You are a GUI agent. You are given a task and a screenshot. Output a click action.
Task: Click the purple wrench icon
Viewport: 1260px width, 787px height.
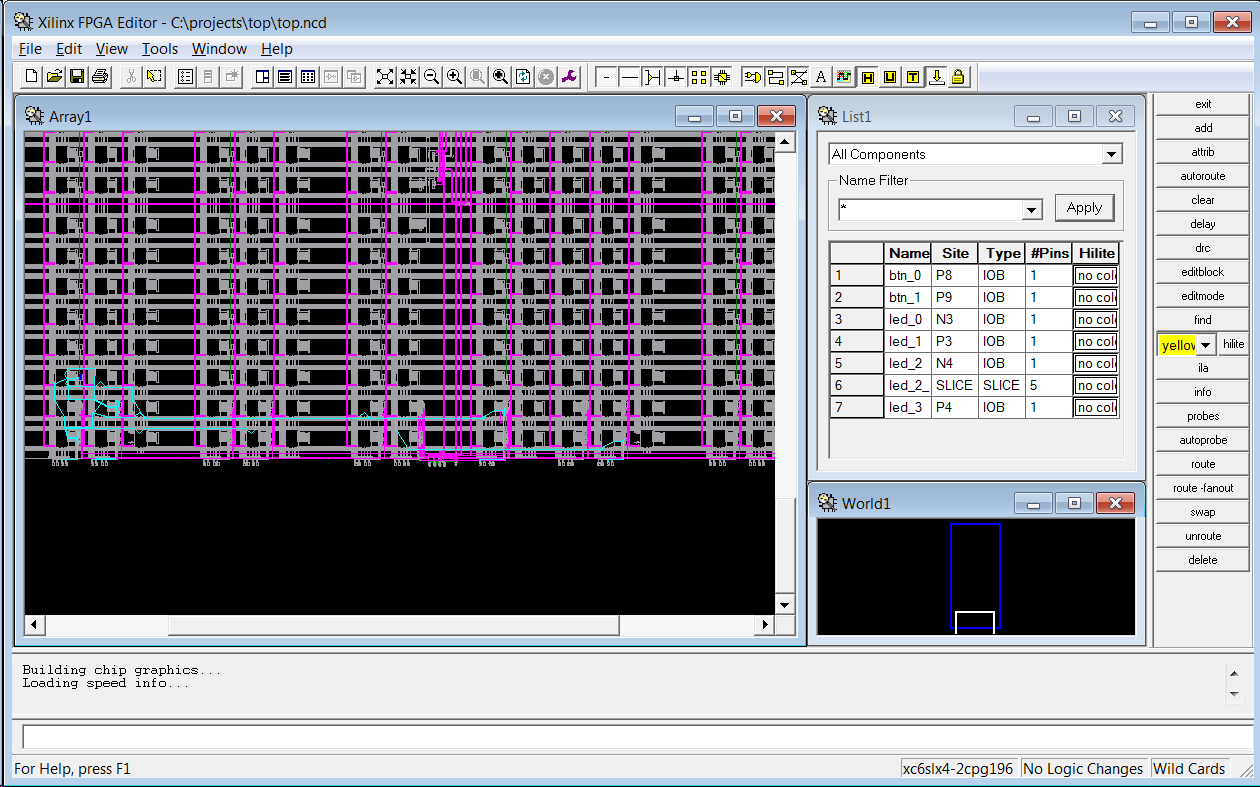[x=569, y=76]
